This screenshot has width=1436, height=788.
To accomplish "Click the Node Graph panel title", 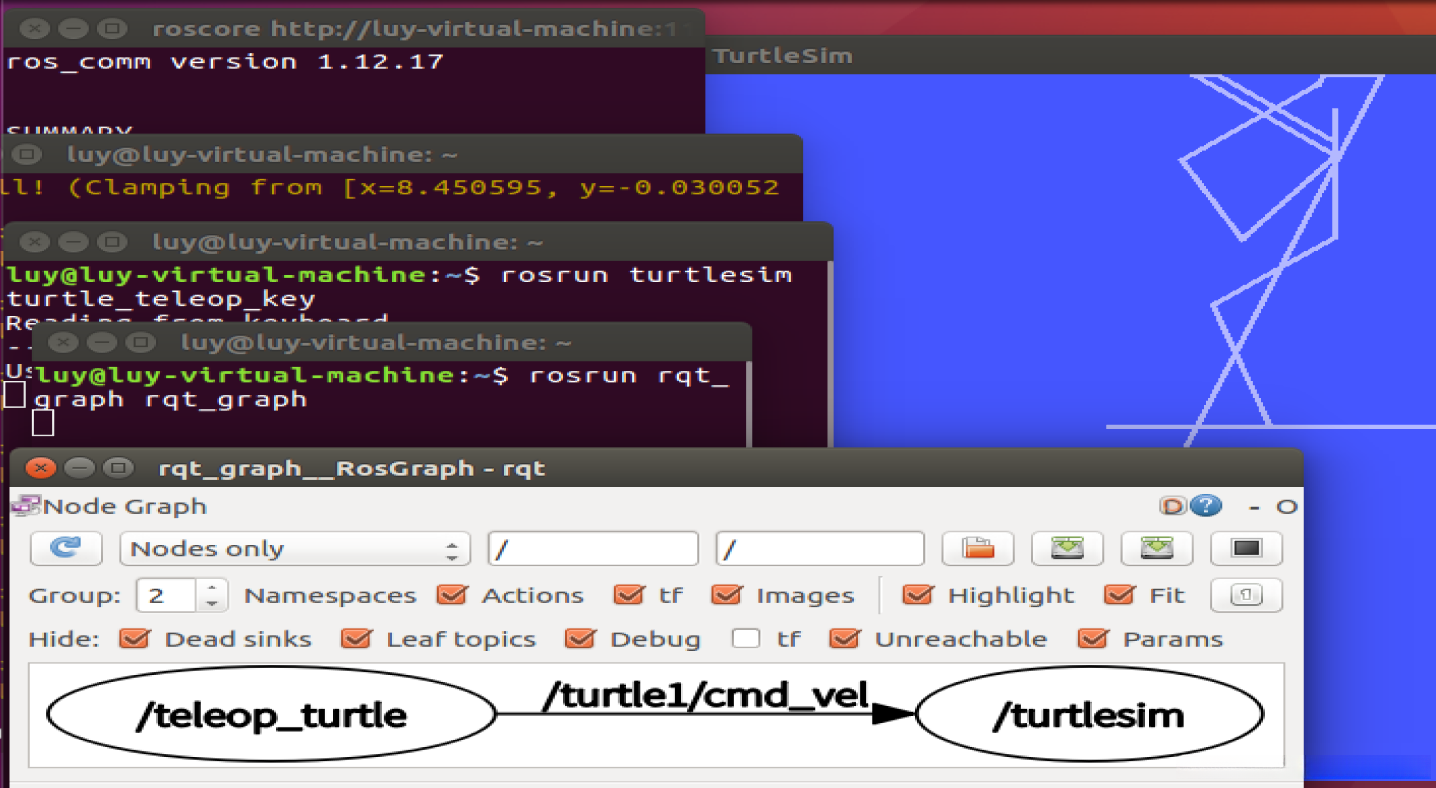I will pos(125,506).
